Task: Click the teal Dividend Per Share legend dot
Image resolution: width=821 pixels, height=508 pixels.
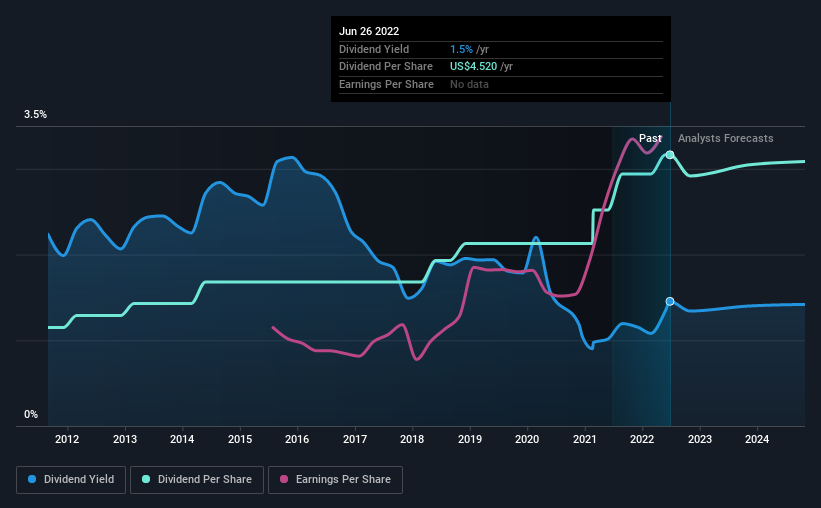Action: (146, 479)
